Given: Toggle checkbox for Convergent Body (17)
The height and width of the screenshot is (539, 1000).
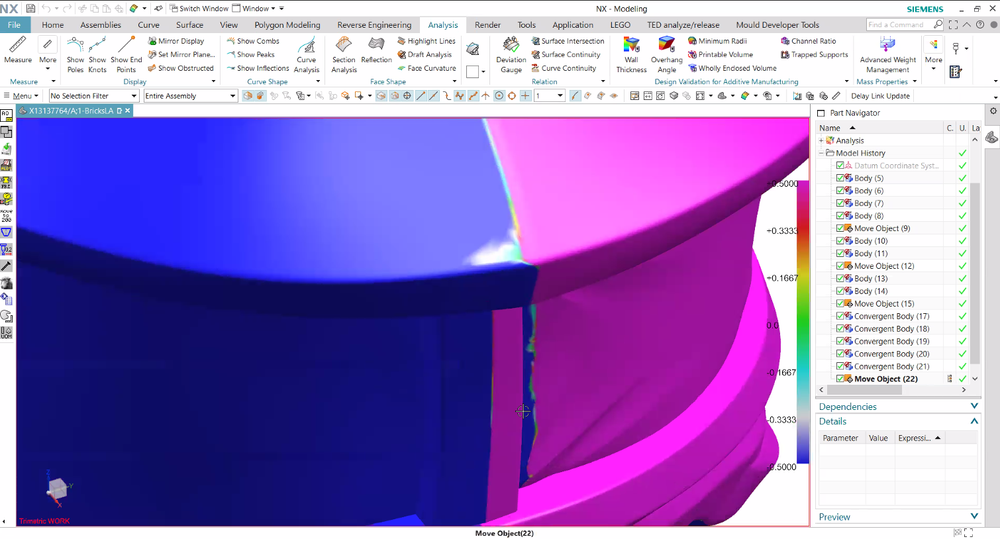Looking at the screenshot, I should (840, 316).
